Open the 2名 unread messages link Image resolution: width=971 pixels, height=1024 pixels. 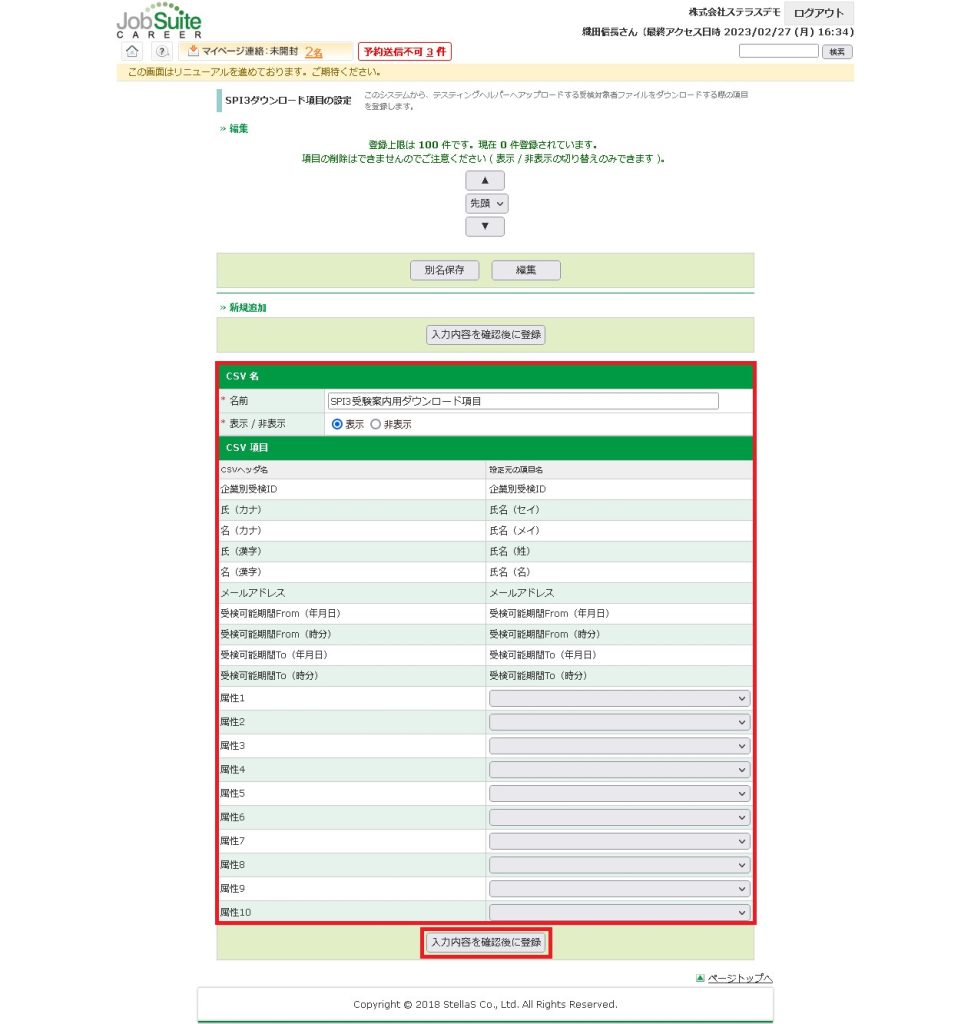[313, 52]
